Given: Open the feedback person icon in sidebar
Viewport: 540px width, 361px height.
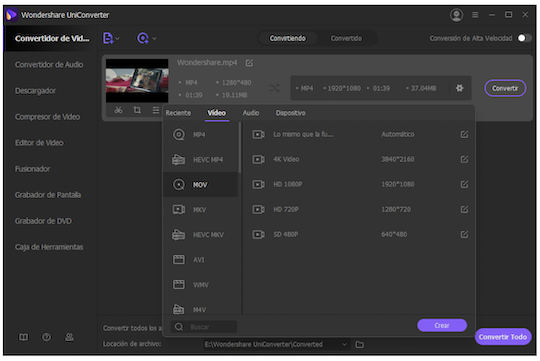Looking at the screenshot, I should click(69, 337).
